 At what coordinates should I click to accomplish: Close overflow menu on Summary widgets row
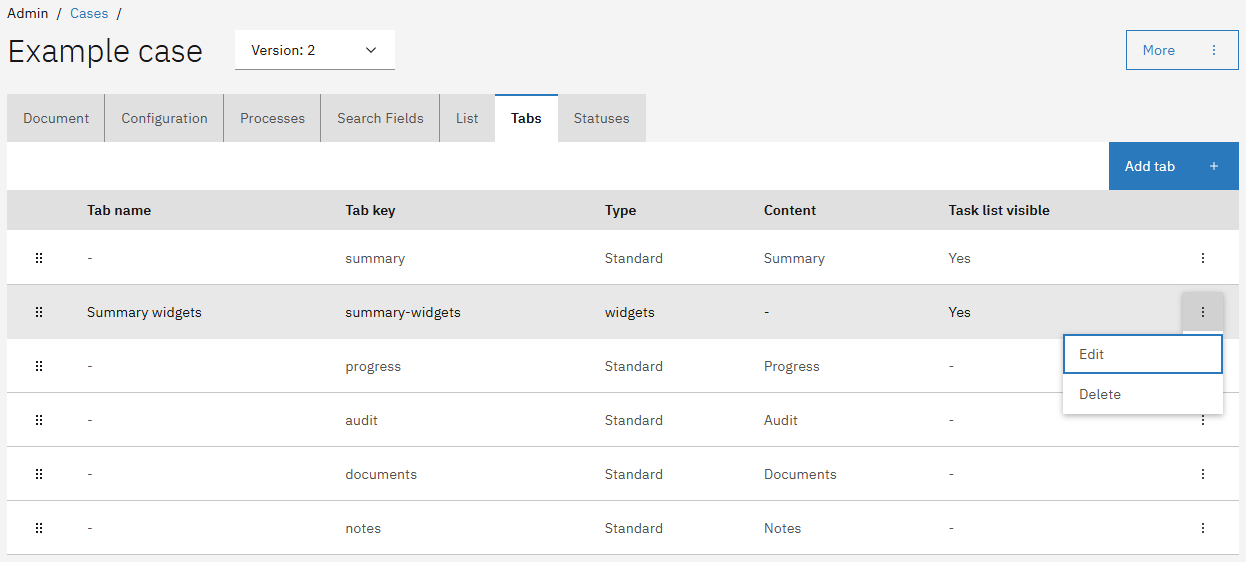pos(1202,312)
